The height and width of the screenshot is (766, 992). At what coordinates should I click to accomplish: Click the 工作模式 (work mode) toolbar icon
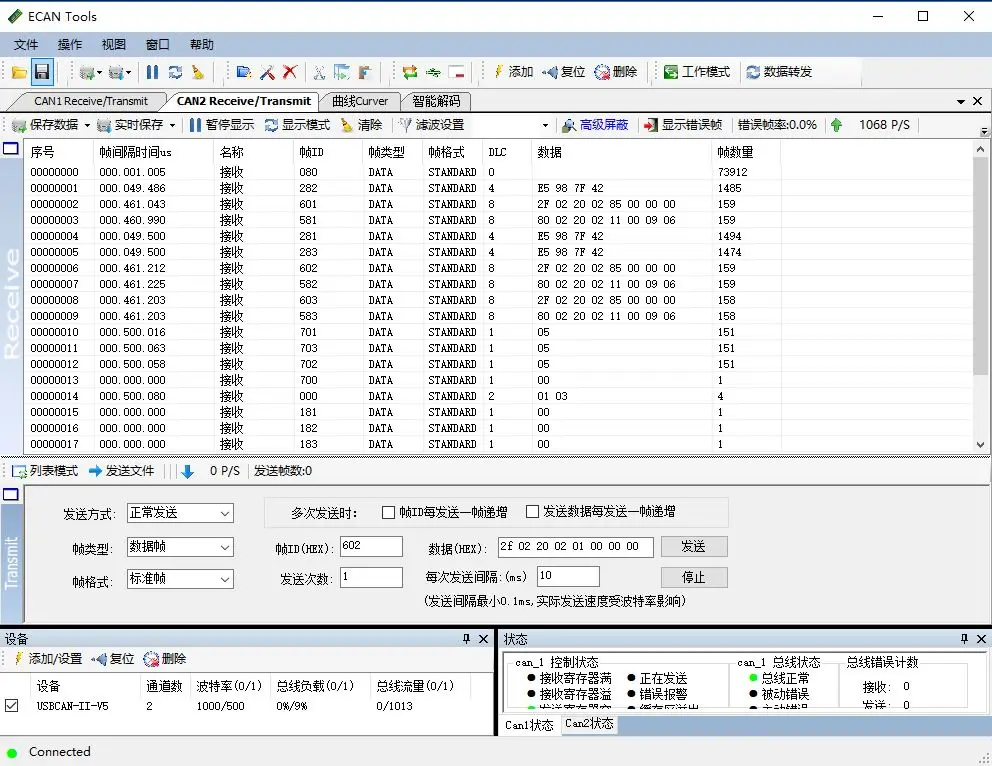pyautogui.click(x=697, y=72)
